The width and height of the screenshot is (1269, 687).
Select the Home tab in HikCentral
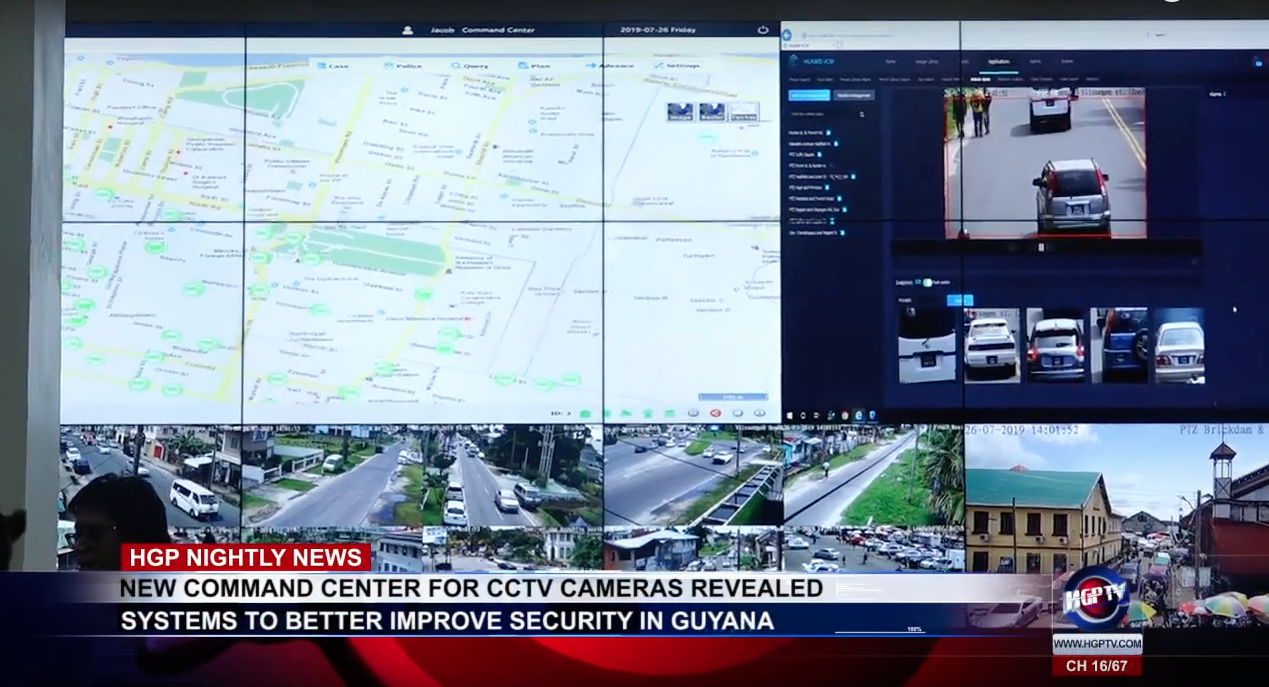point(891,62)
